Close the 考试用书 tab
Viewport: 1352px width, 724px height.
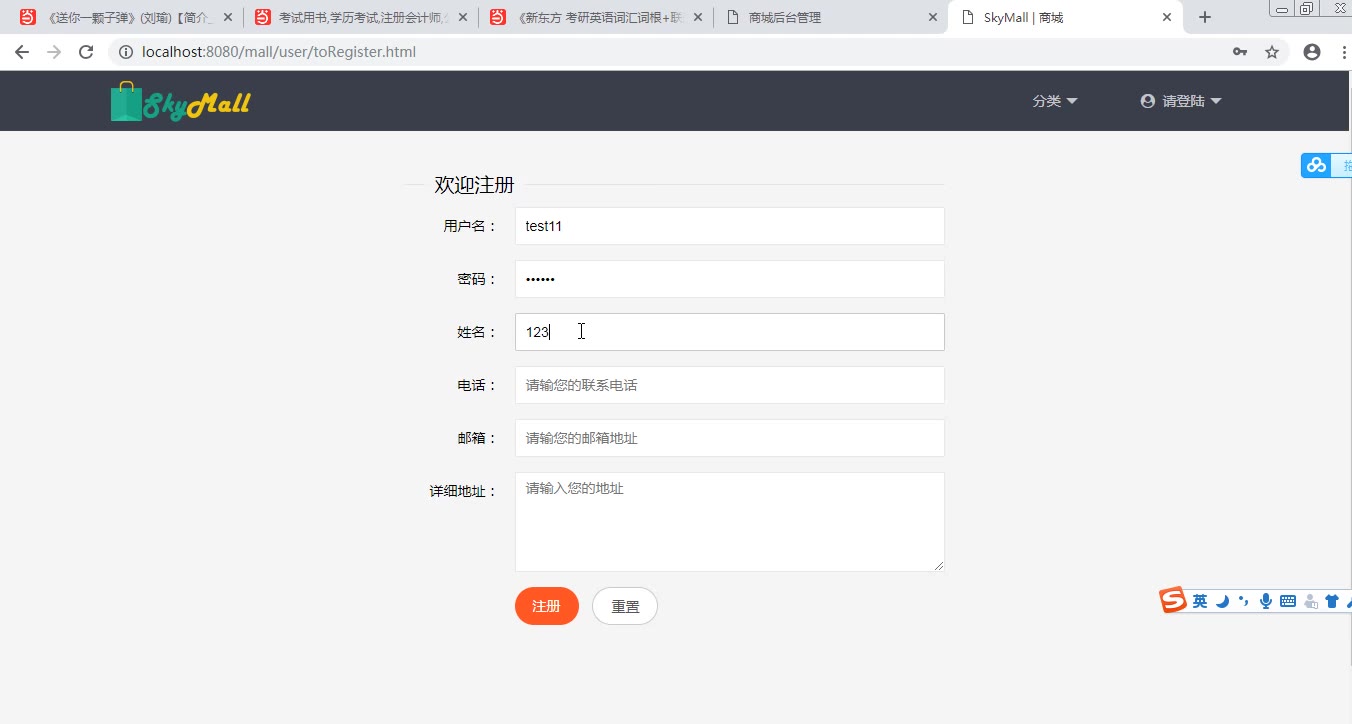463,18
